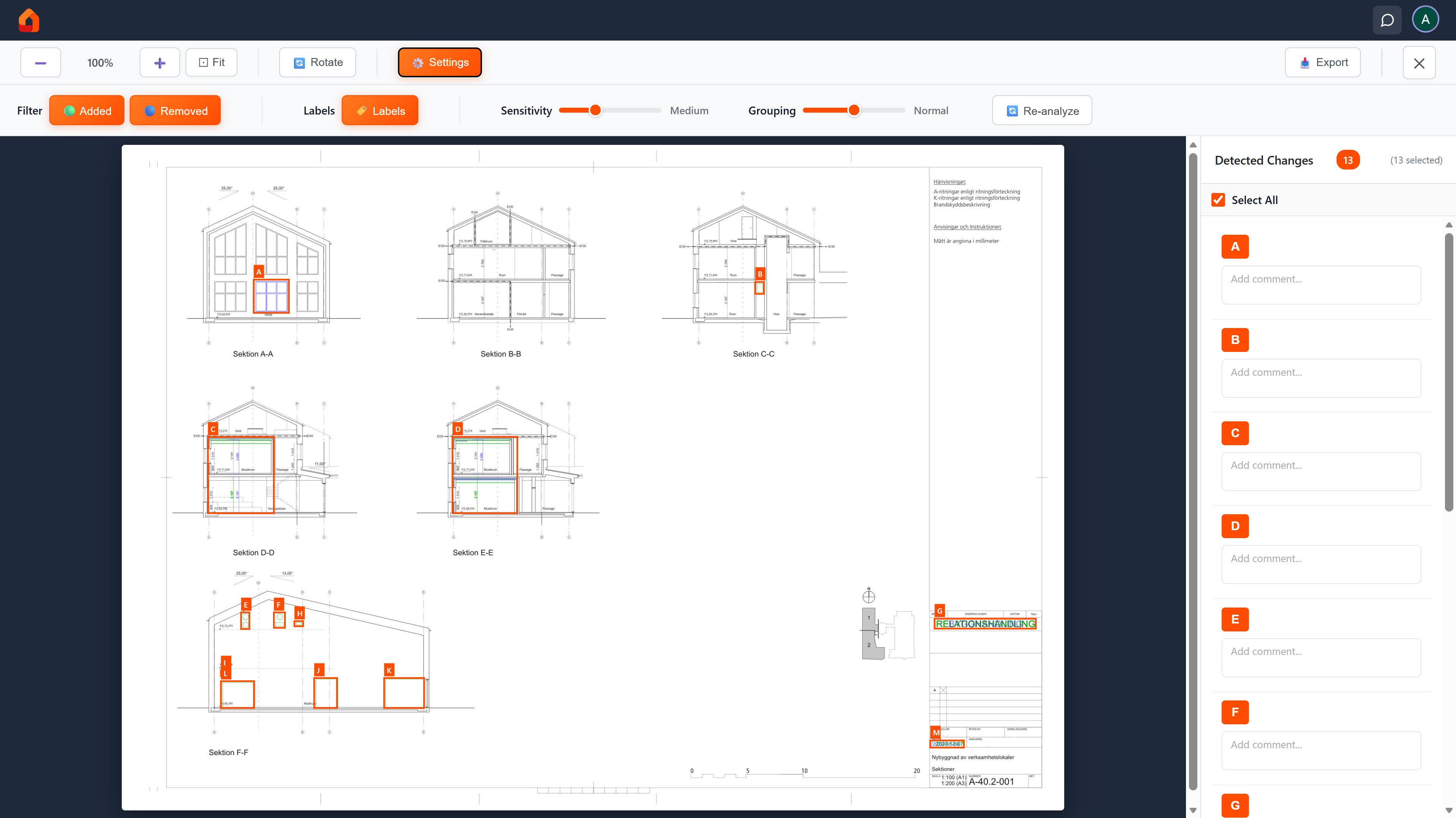Click change marker G on the title block
The width and height of the screenshot is (1456, 818).
(x=939, y=611)
